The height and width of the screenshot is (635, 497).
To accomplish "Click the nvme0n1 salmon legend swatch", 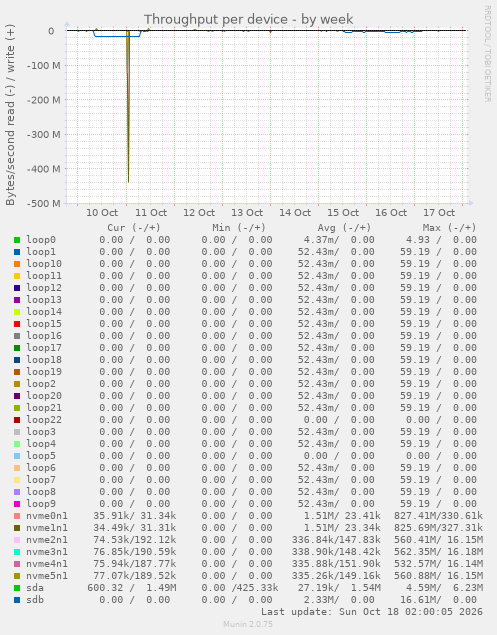I will click(17, 516).
